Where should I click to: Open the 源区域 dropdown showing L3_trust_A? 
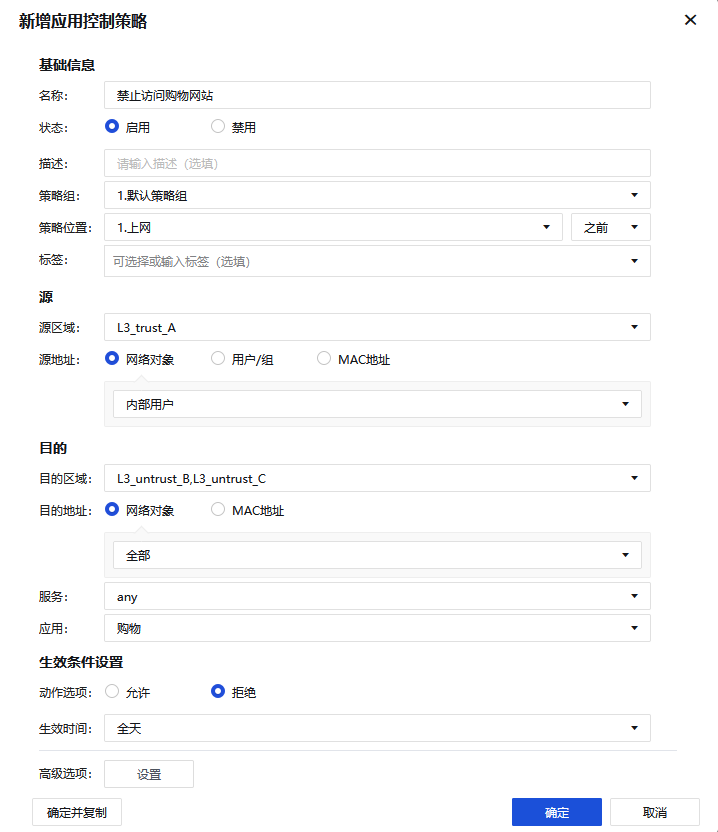point(377,327)
